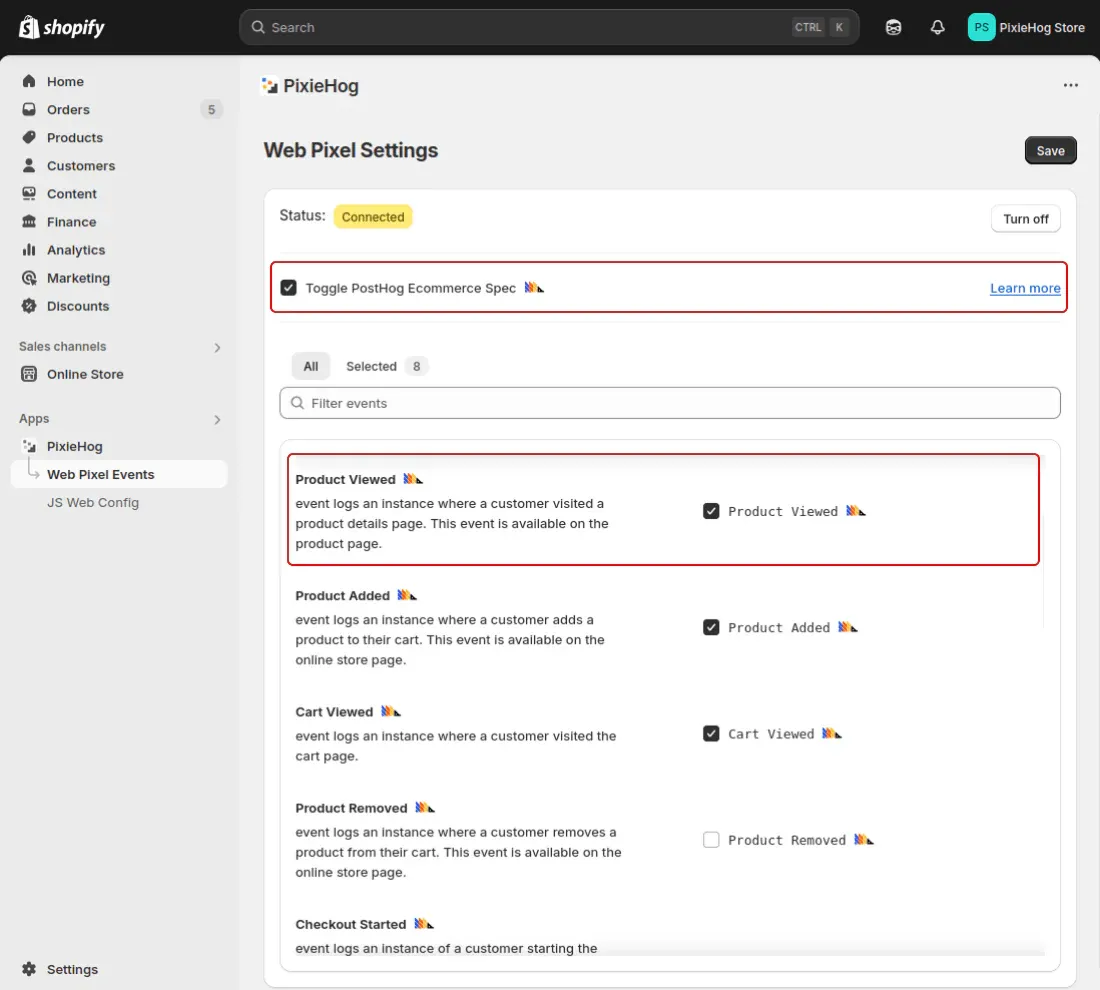1100x990 pixels.
Task: Go to Orders in sidebar
Action: (x=68, y=109)
